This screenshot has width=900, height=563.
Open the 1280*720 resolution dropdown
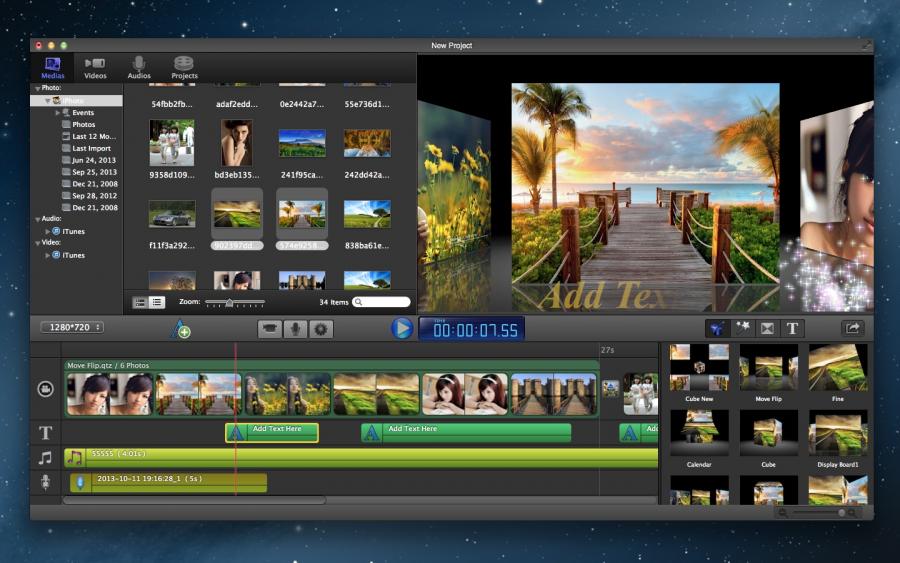(72, 327)
